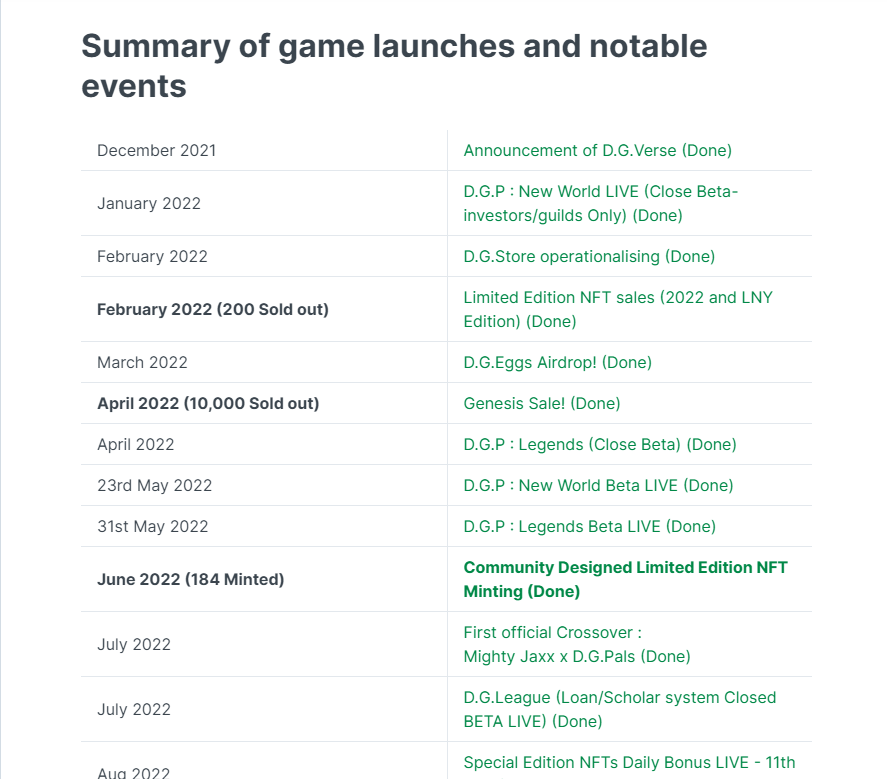887x779 pixels.
Task: Click 'D.G.Store operationalising (Done)' entry
Action: tap(589, 257)
